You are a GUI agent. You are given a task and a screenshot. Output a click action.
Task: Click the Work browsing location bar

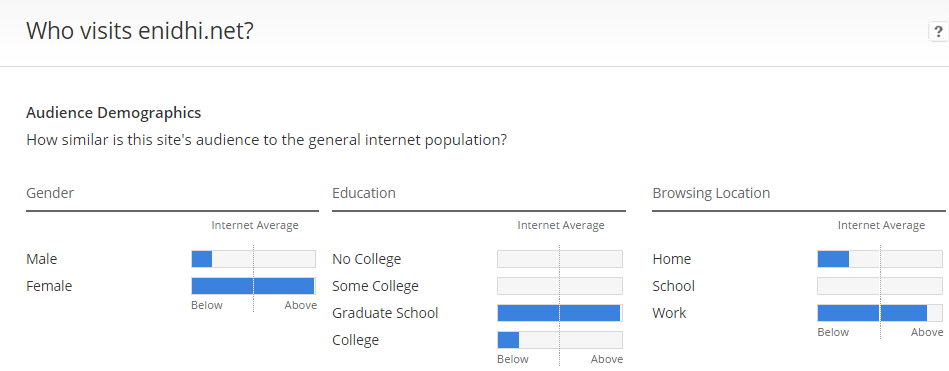tap(880, 313)
